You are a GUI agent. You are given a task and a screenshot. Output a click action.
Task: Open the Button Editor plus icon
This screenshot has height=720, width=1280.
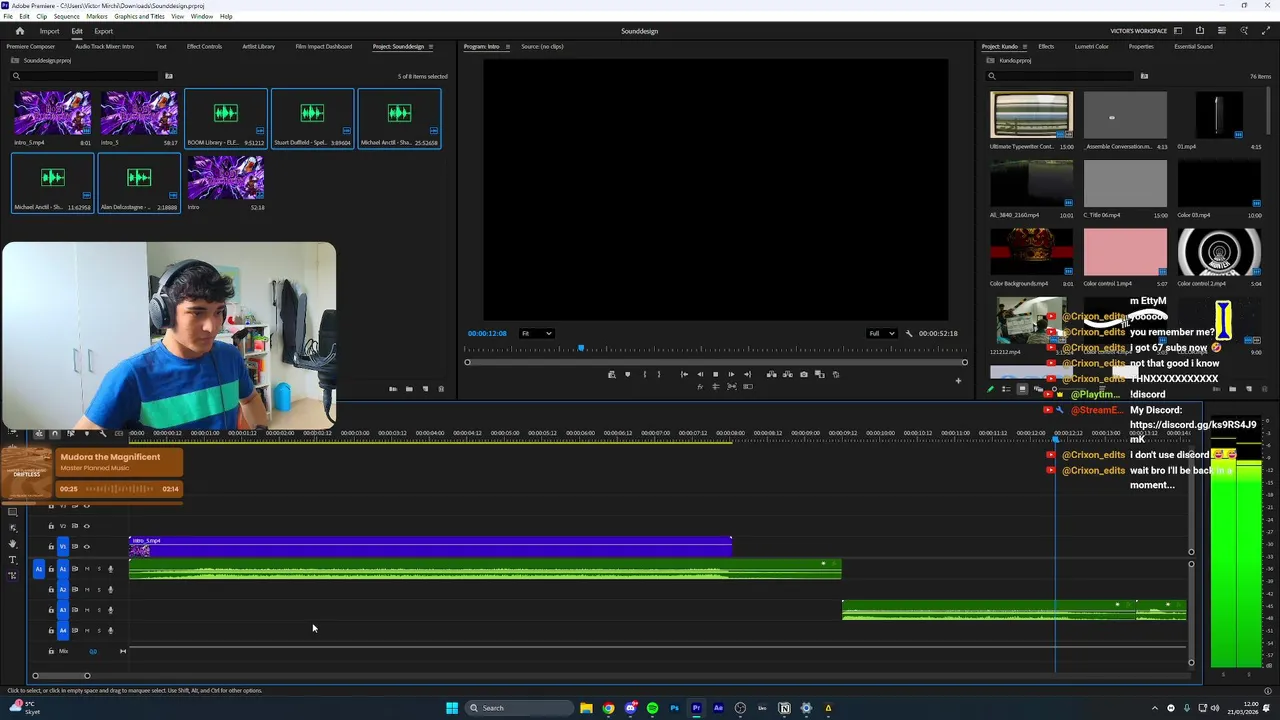click(x=958, y=380)
